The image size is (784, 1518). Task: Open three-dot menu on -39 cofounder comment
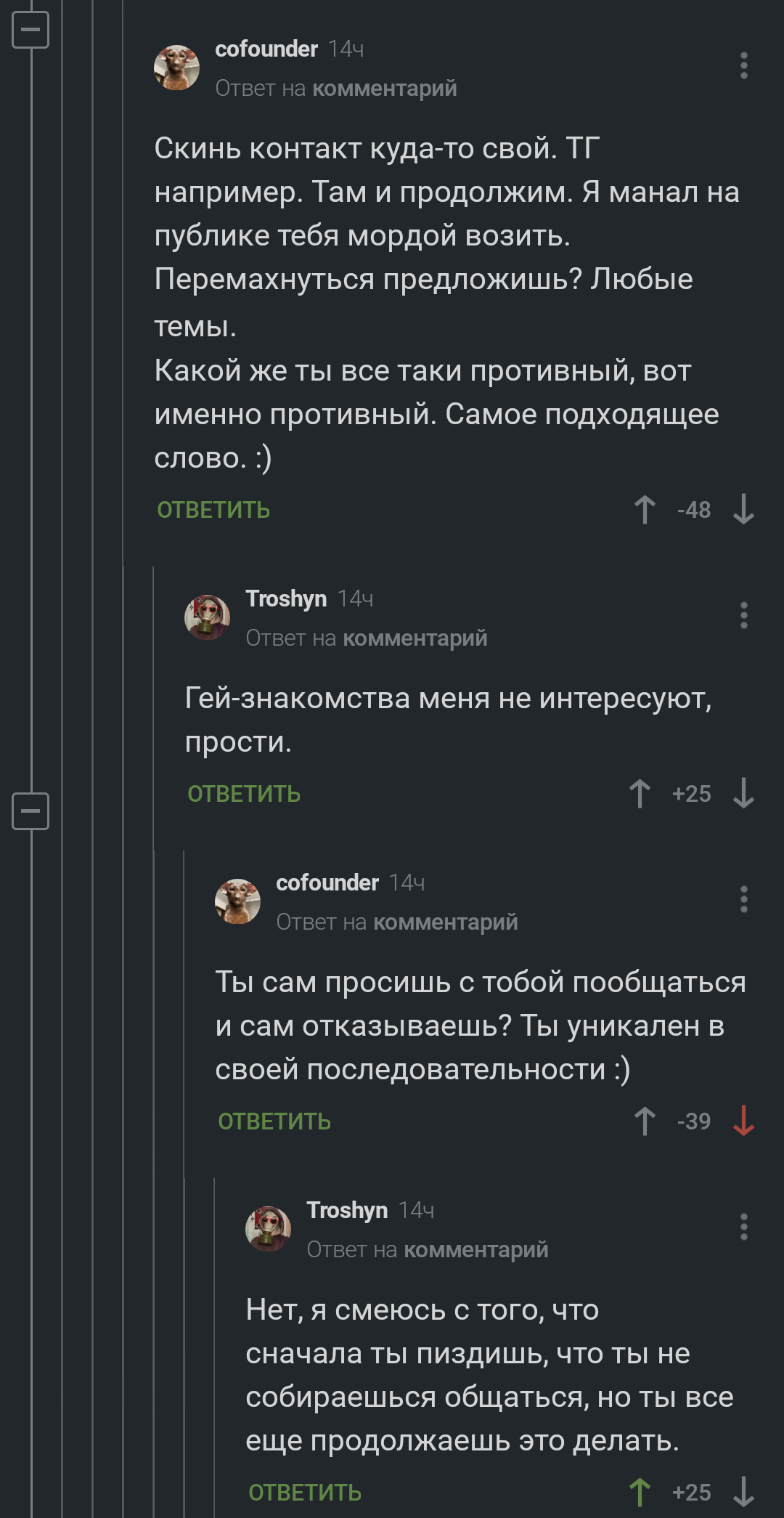click(743, 899)
